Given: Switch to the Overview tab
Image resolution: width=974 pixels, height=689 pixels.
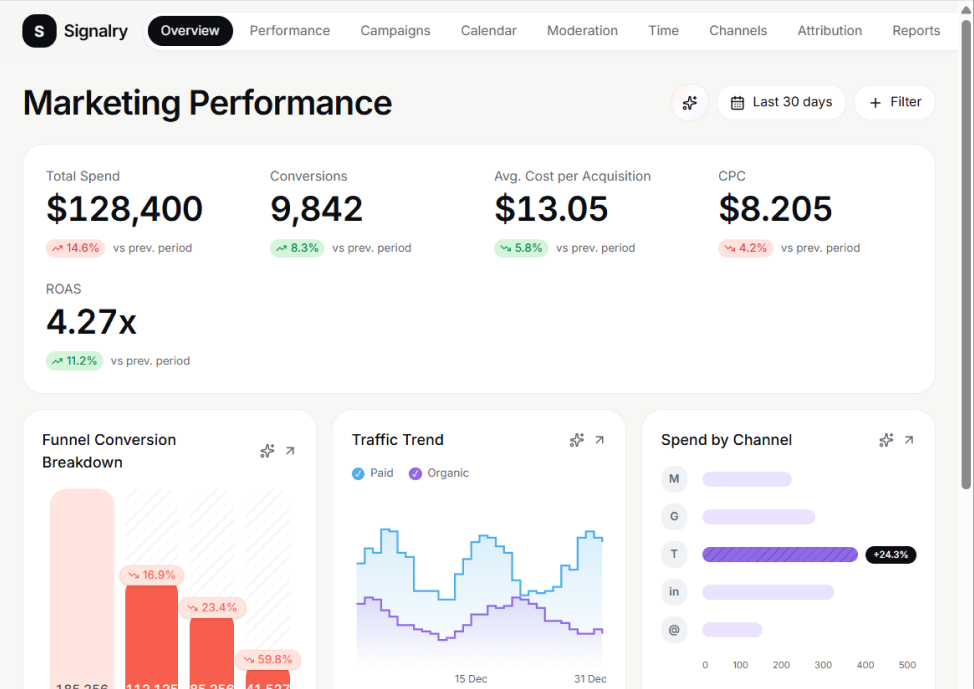Looking at the screenshot, I should [x=190, y=31].
